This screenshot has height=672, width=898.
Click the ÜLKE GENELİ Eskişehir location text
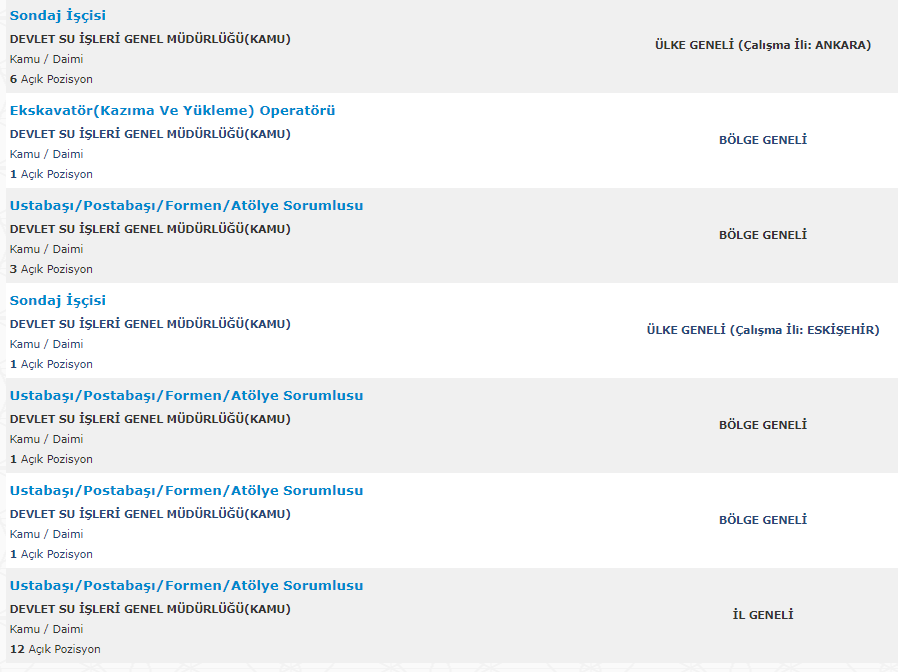click(x=762, y=330)
